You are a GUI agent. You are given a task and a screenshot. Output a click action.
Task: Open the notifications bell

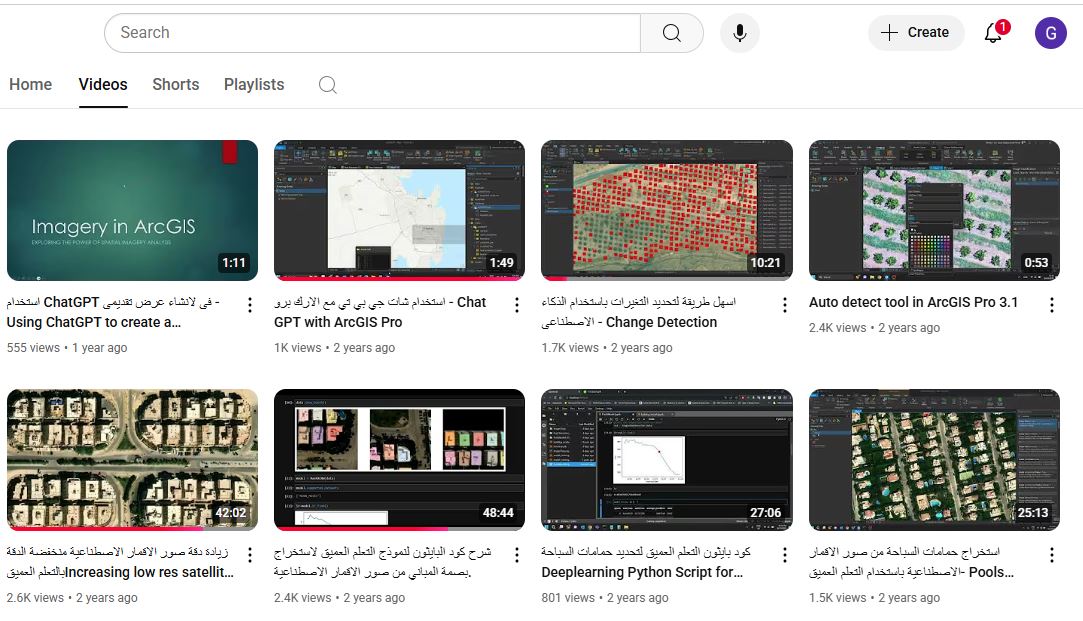[993, 32]
